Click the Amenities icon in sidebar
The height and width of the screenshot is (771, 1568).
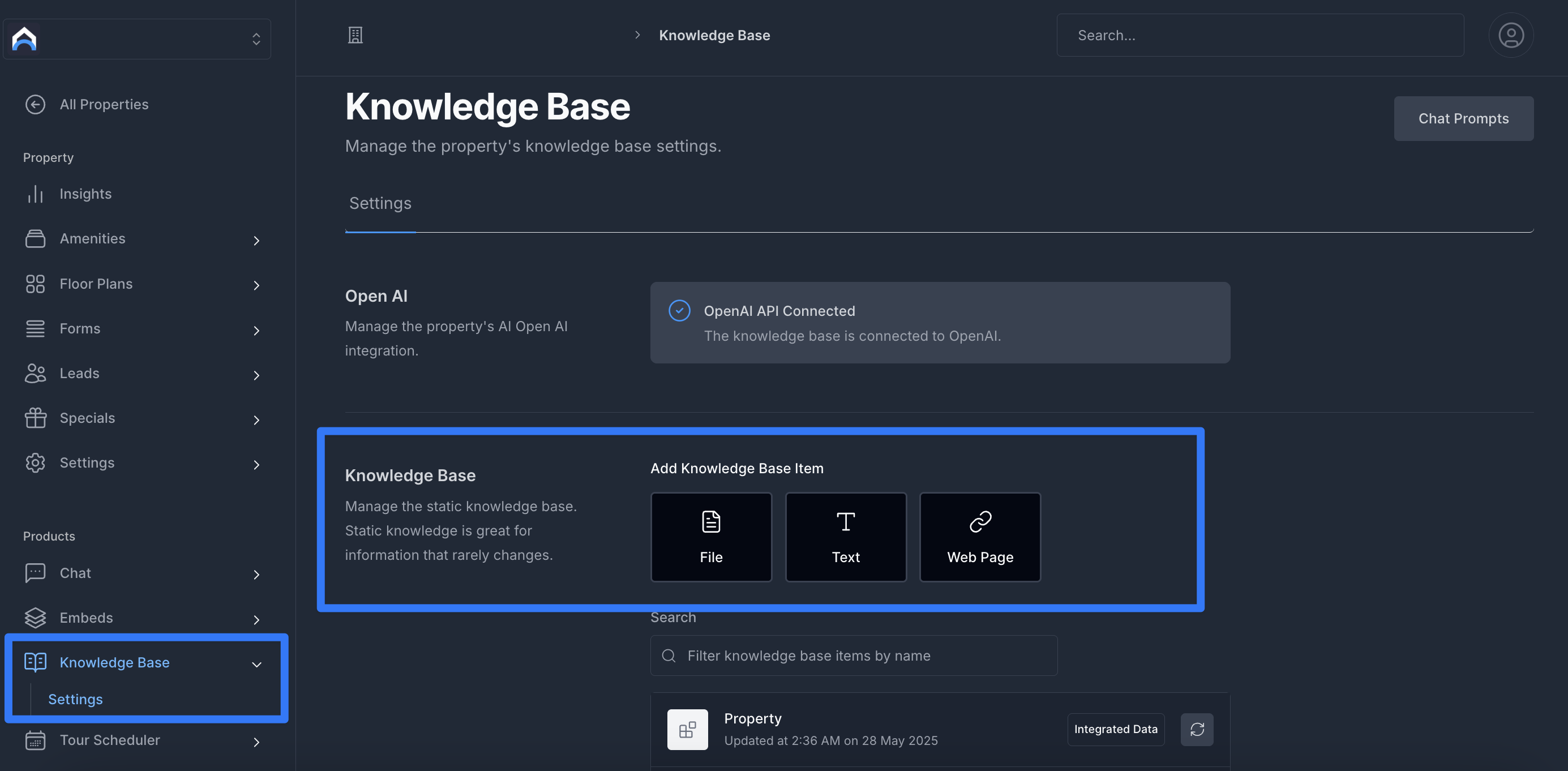(x=35, y=238)
